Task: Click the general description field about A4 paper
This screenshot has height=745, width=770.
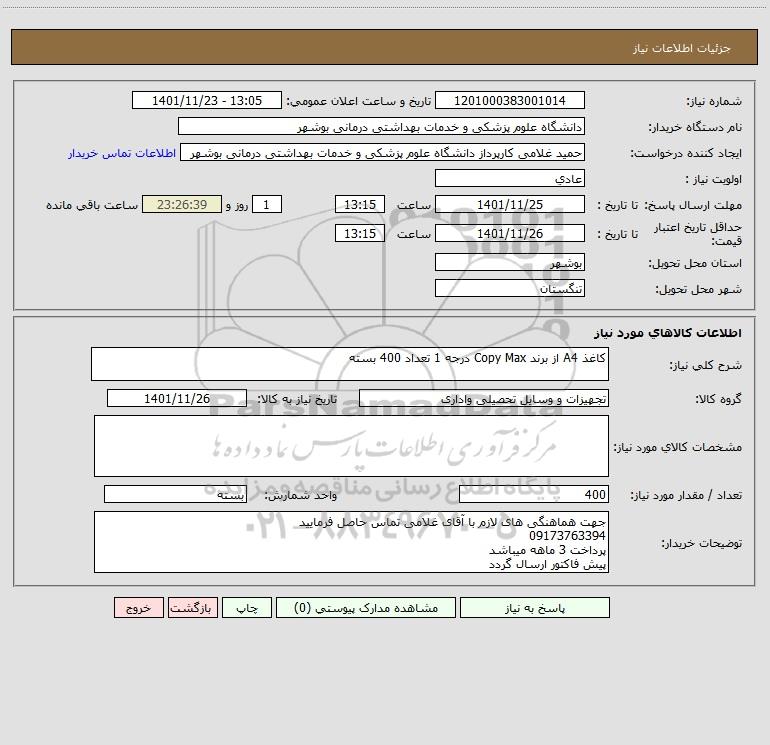Action: (350, 364)
